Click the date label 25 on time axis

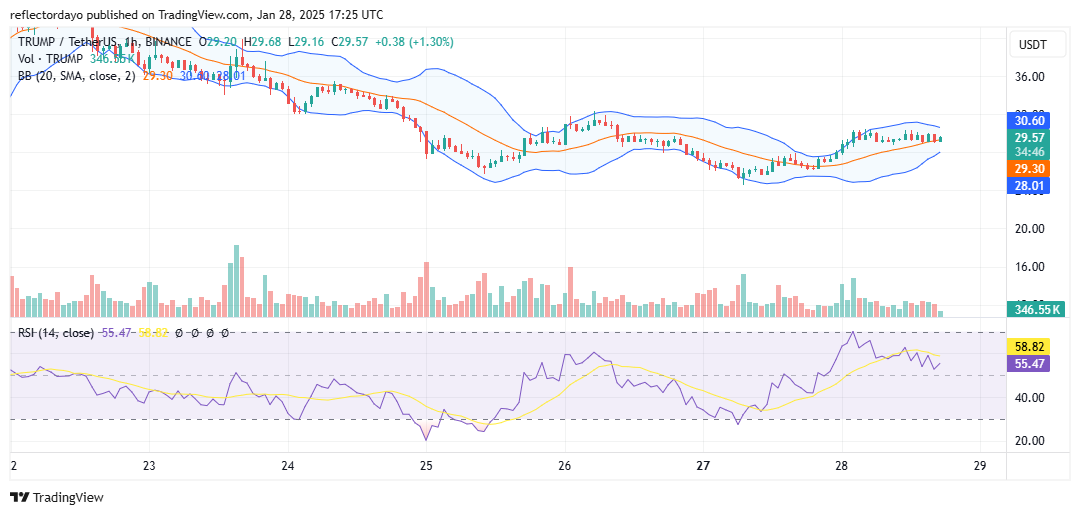(x=426, y=464)
